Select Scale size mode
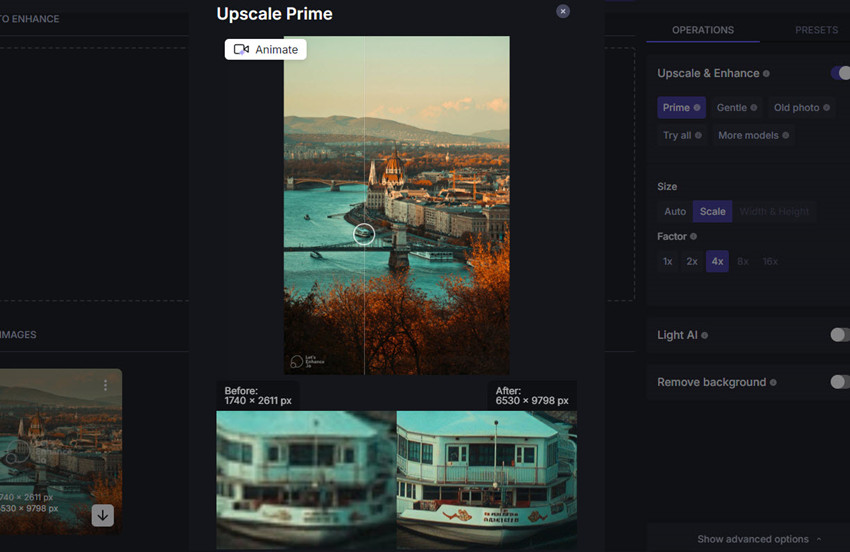 [712, 211]
